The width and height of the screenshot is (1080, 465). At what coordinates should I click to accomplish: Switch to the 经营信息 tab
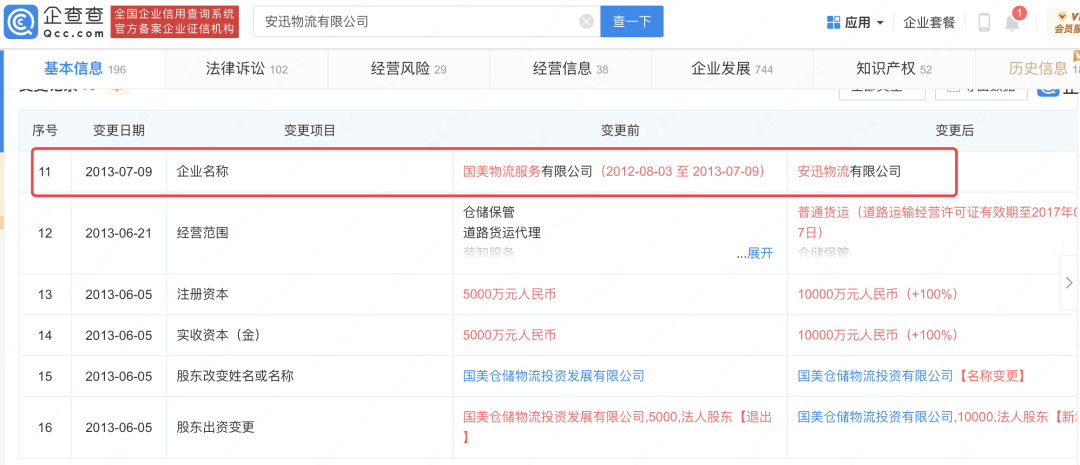coord(570,69)
